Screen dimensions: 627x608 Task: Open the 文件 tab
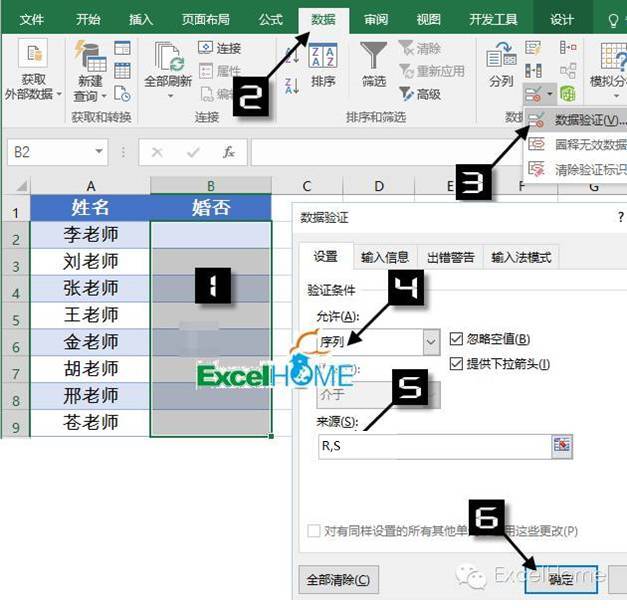pos(32,19)
